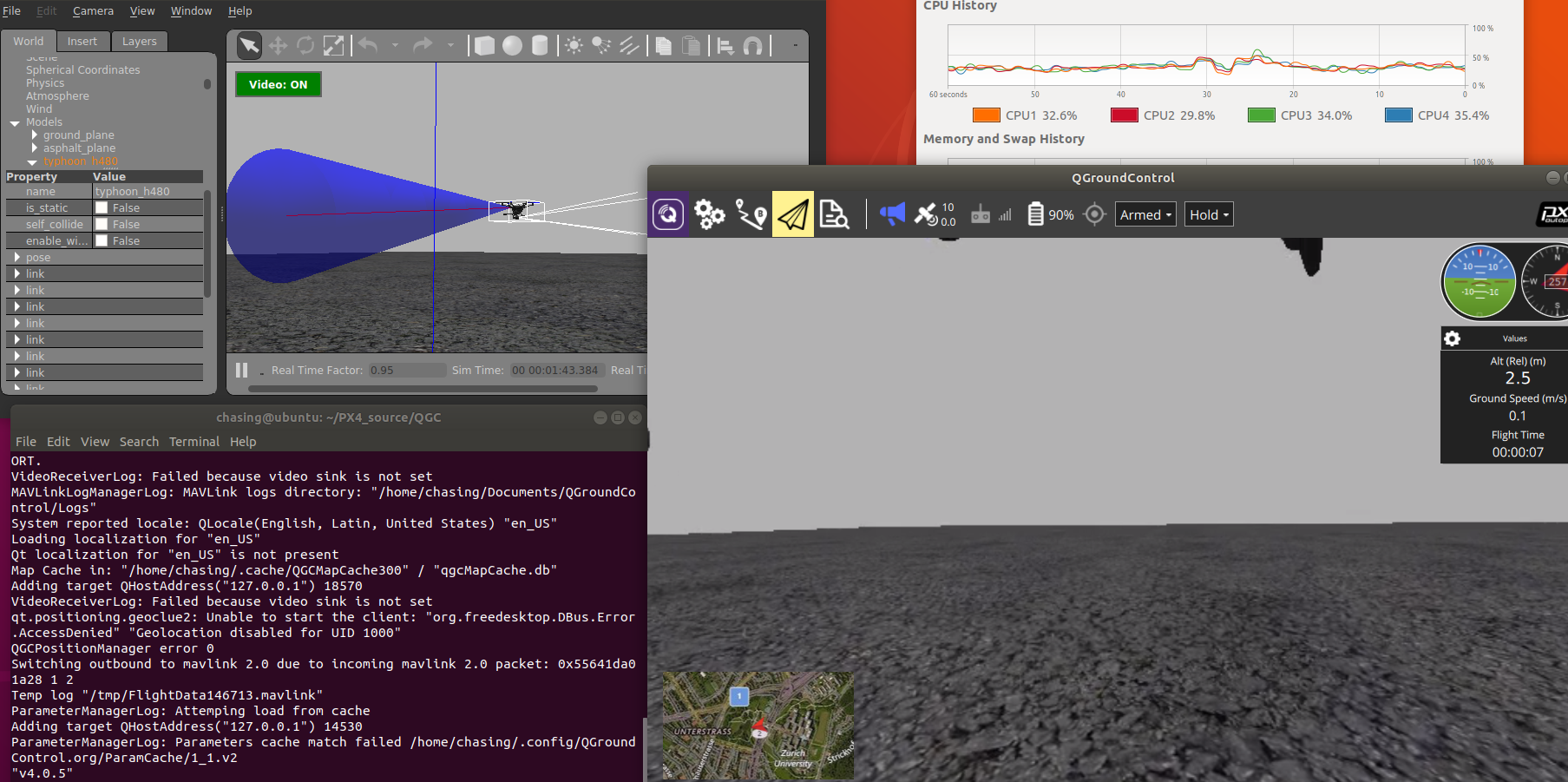Toggle Gazebo snap magnet tool
The image size is (1568, 782).
point(753,46)
